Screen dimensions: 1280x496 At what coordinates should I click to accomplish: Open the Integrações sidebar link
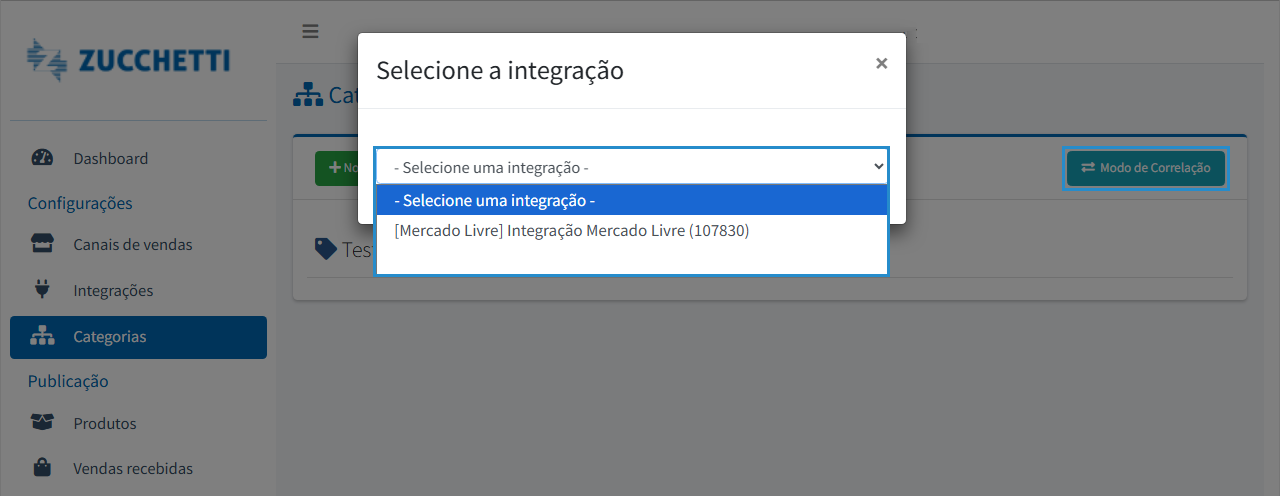coord(113,290)
